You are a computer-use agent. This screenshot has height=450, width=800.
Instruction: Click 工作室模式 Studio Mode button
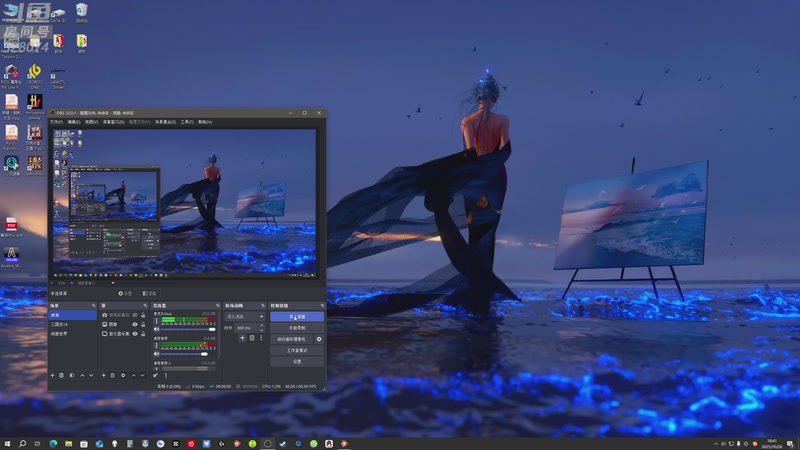click(x=297, y=350)
